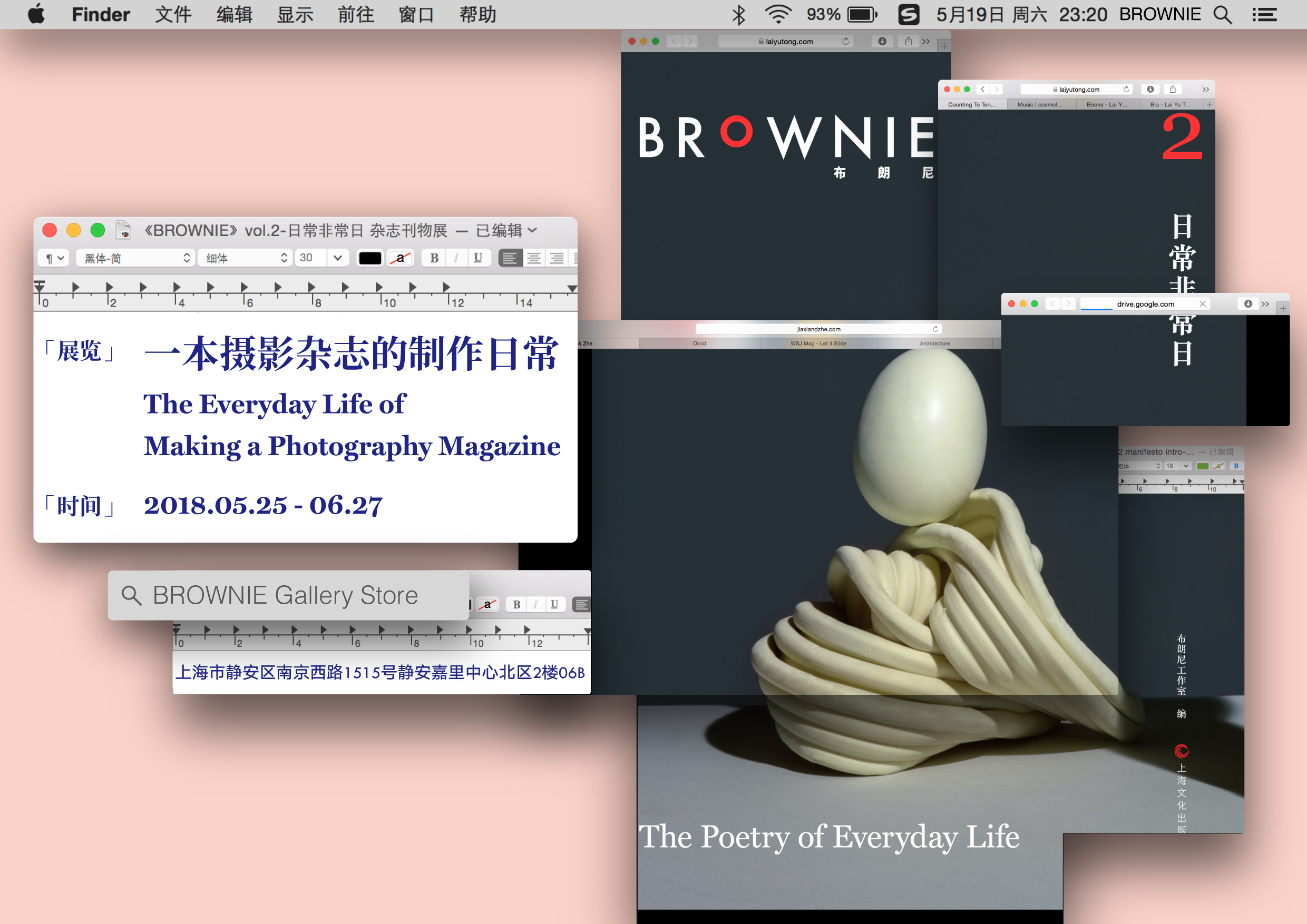This screenshot has width=1307, height=924.
Task: Open the Wi-Fi status menu
Action: (778, 14)
